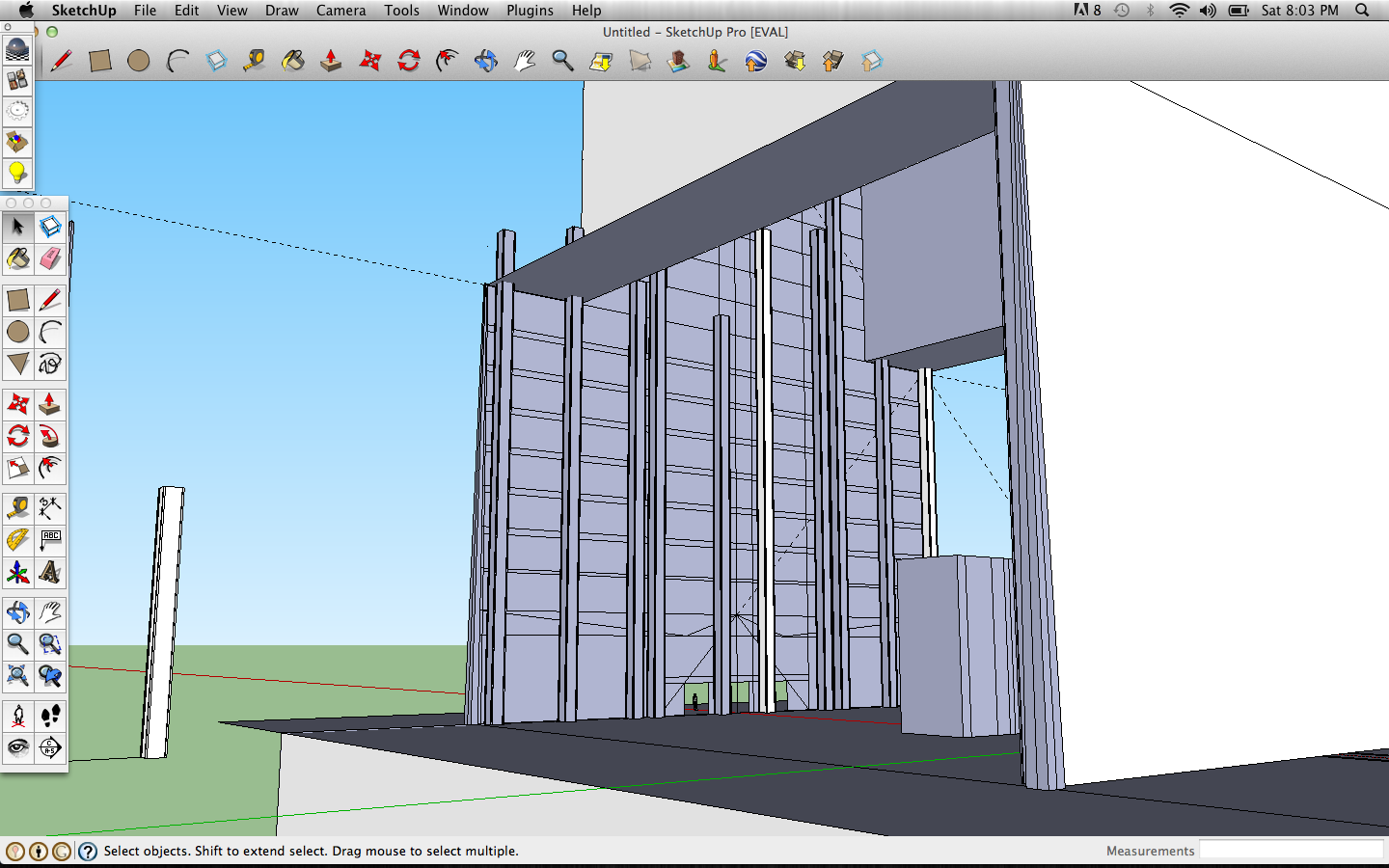Select the Tape Measure tool
This screenshot has width=1389, height=868.
pyautogui.click(x=17, y=507)
